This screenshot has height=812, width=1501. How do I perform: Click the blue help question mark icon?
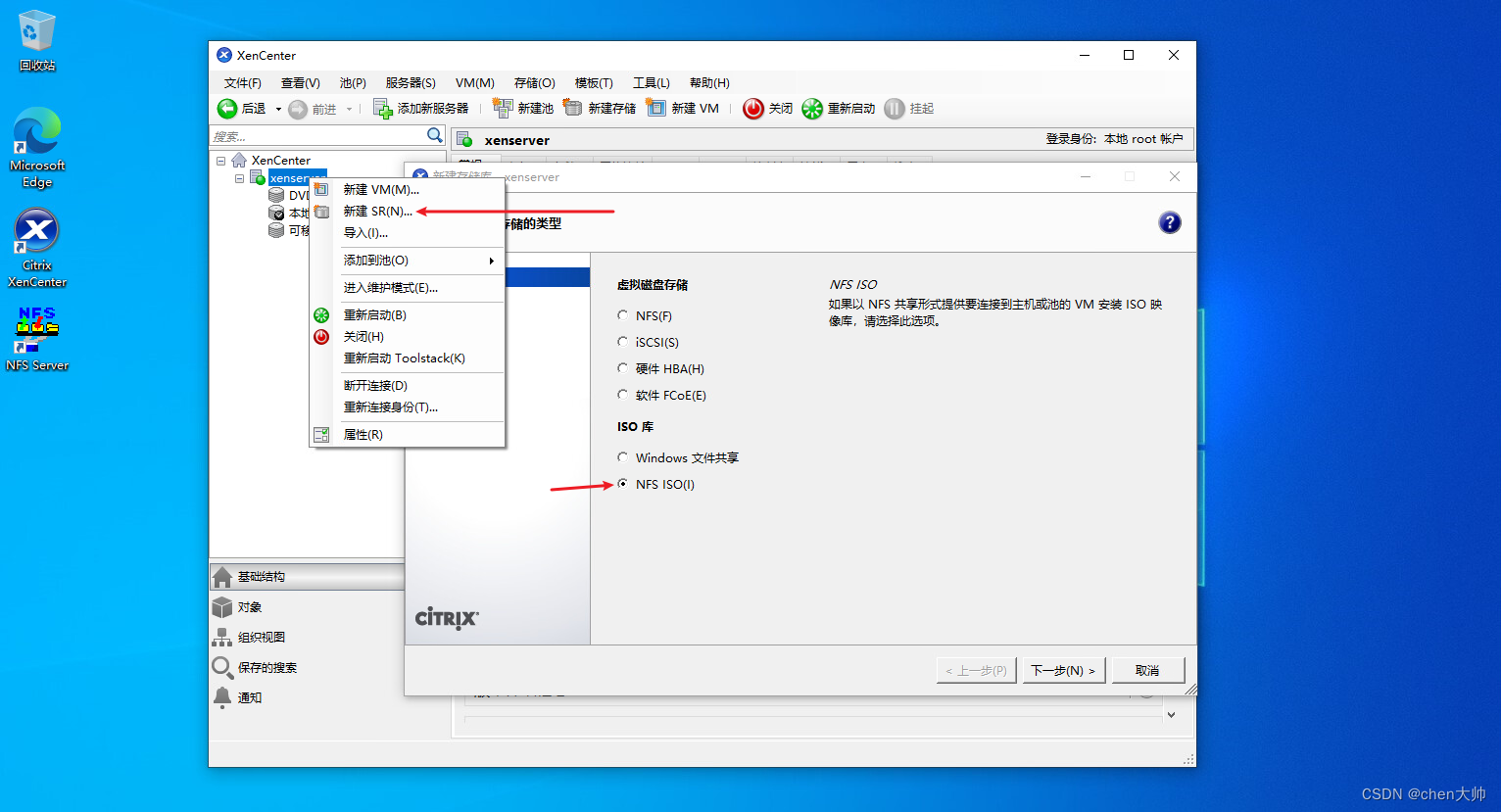(x=1170, y=222)
